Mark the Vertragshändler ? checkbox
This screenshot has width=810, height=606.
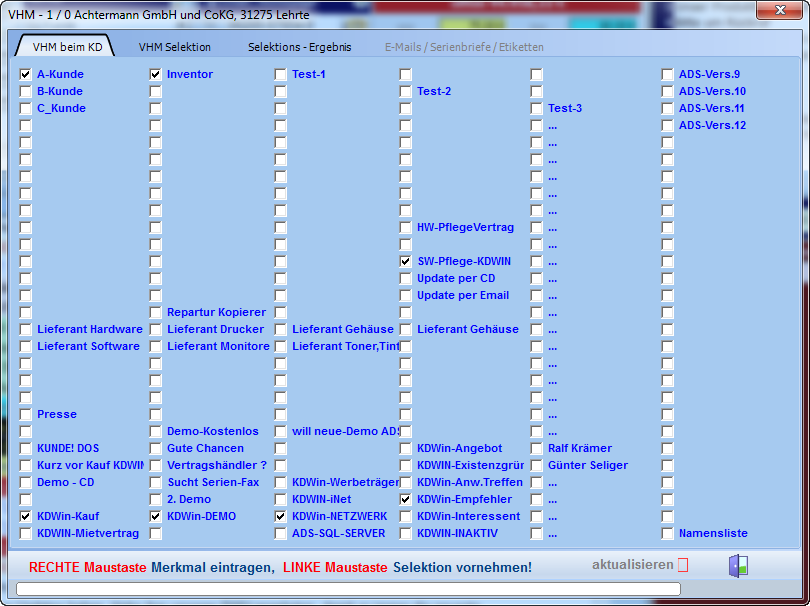(x=155, y=465)
